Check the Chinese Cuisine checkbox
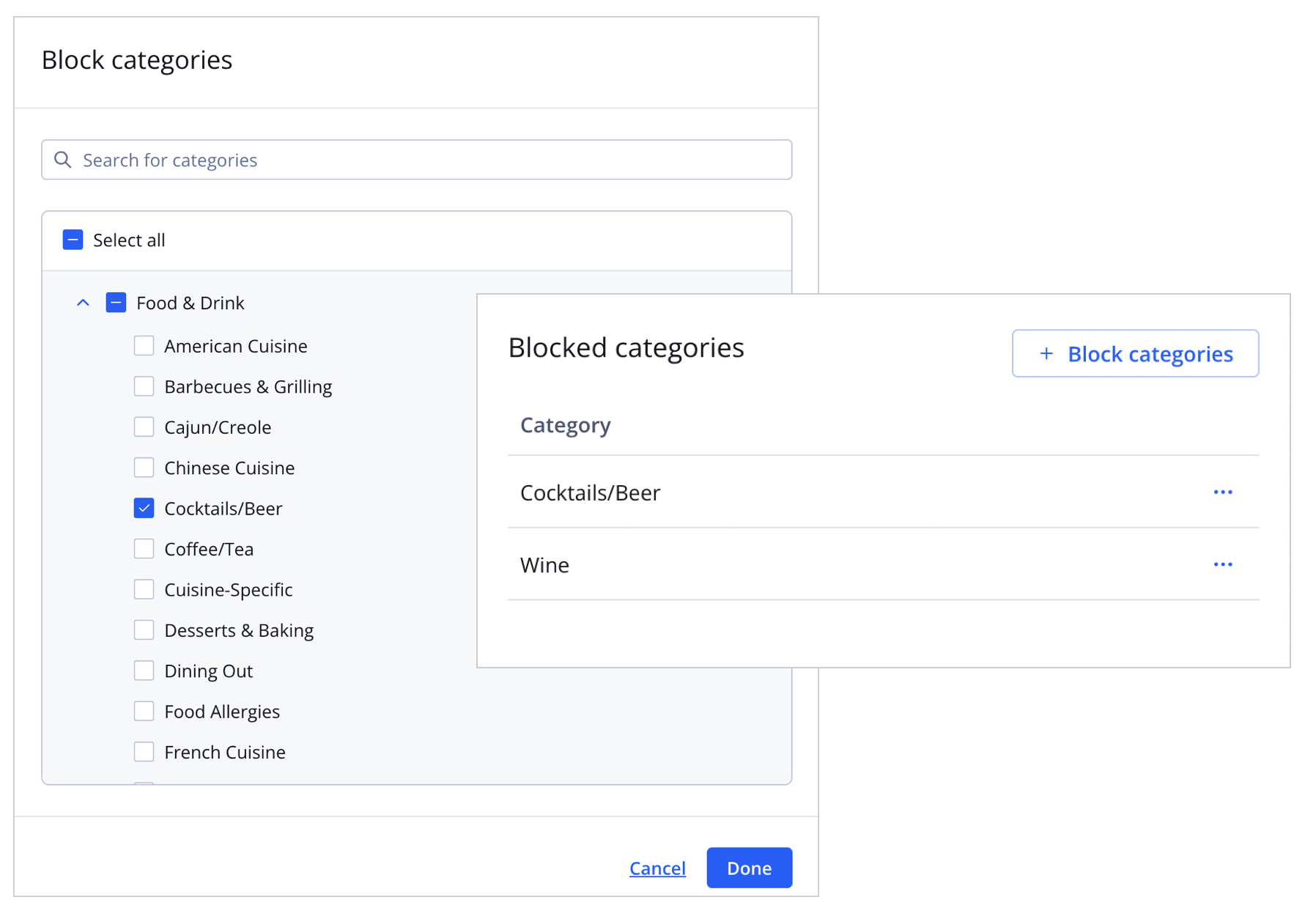 144,467
